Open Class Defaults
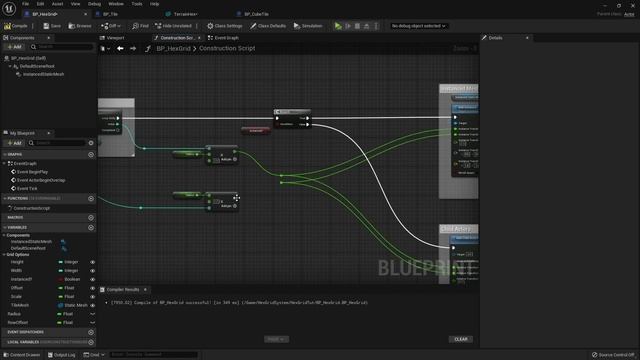 coord(268,26)
